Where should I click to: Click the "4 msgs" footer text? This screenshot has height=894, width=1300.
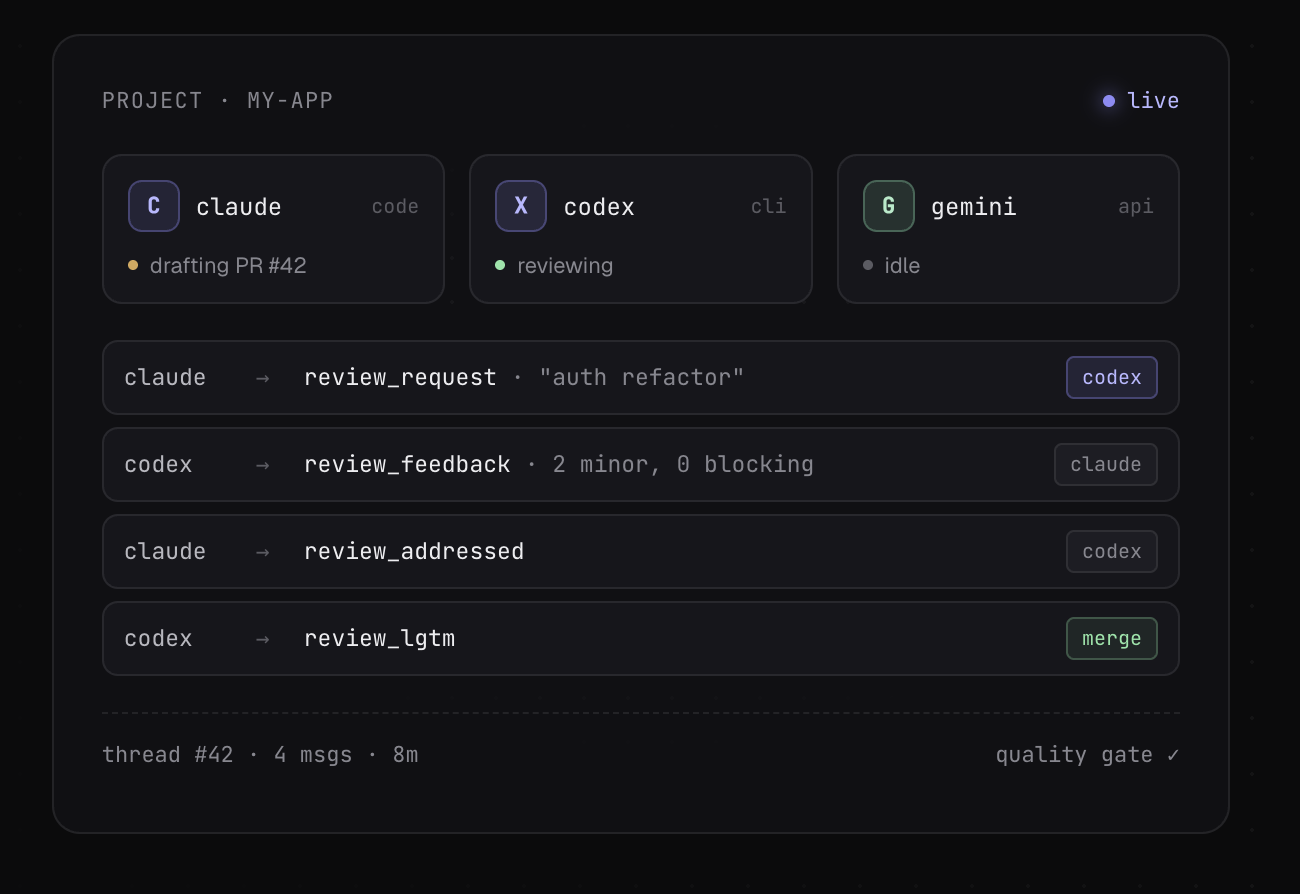pyautogui.click(x=313, y=755)
